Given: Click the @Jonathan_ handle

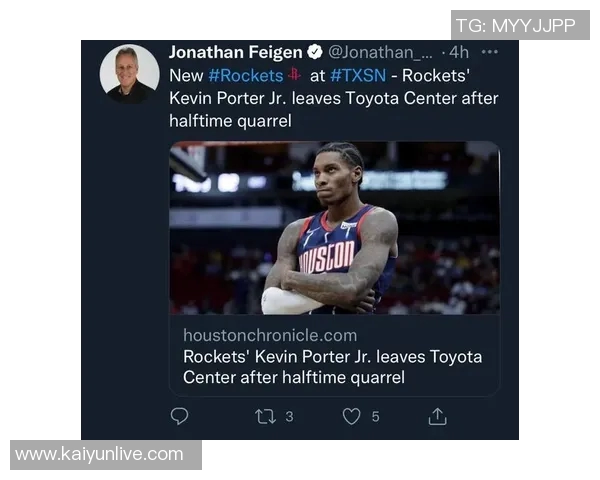Looking at the screenshot, I should (x=381, y=52).
